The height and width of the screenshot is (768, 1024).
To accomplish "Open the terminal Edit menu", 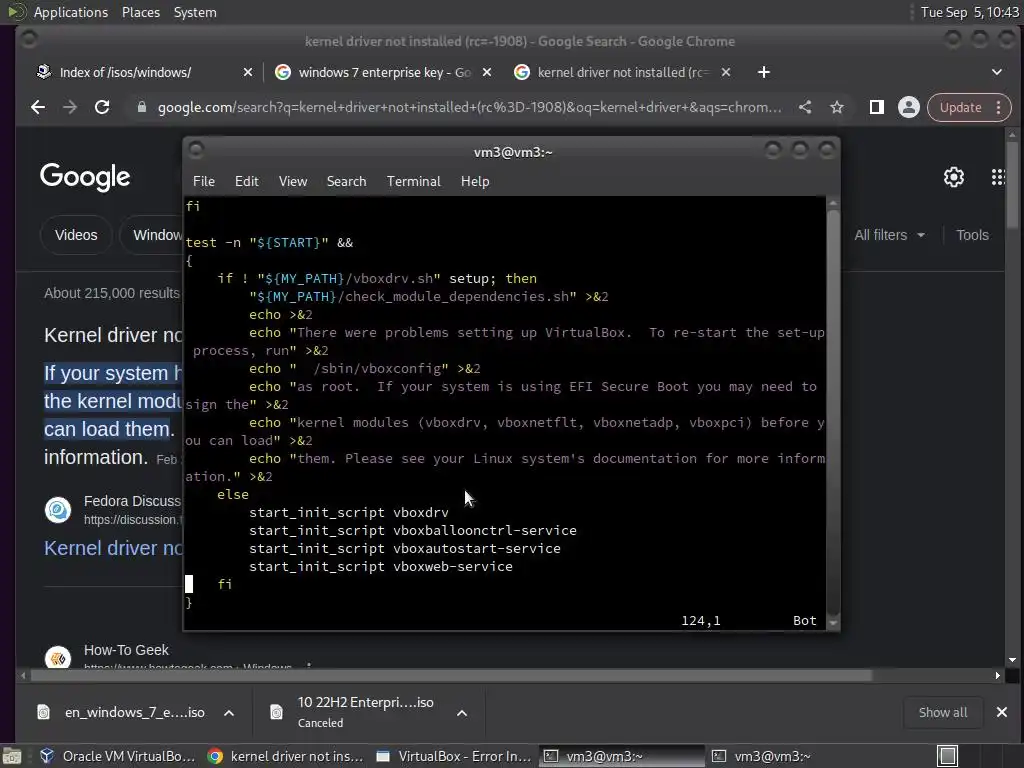I will coord(246,182).
